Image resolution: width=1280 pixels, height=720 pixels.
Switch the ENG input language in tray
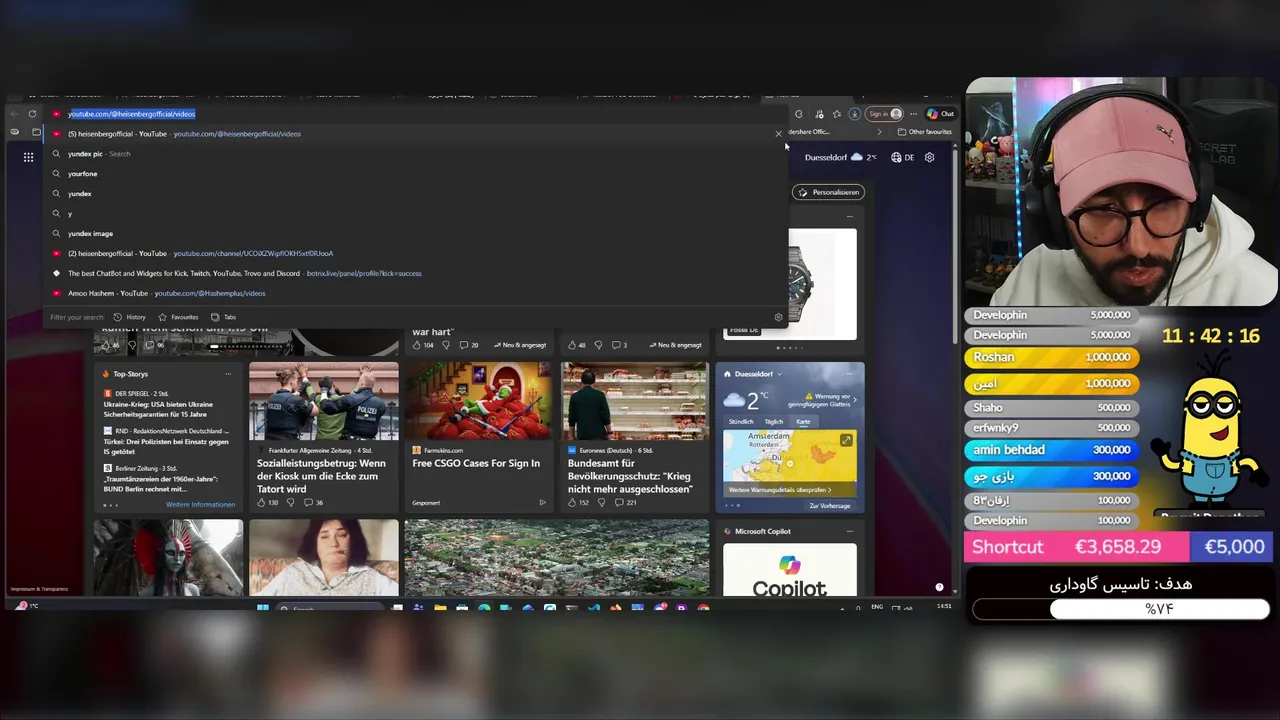click(877, 607)
